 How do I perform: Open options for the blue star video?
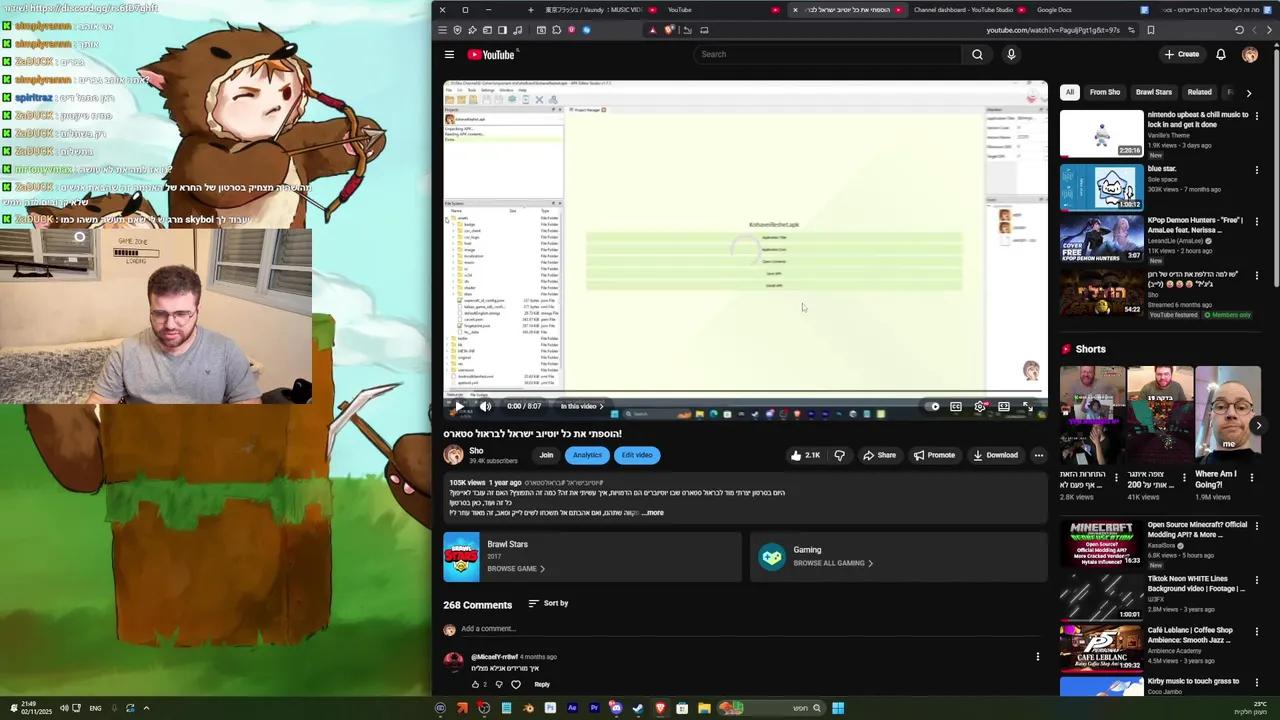pos(1257,170)
